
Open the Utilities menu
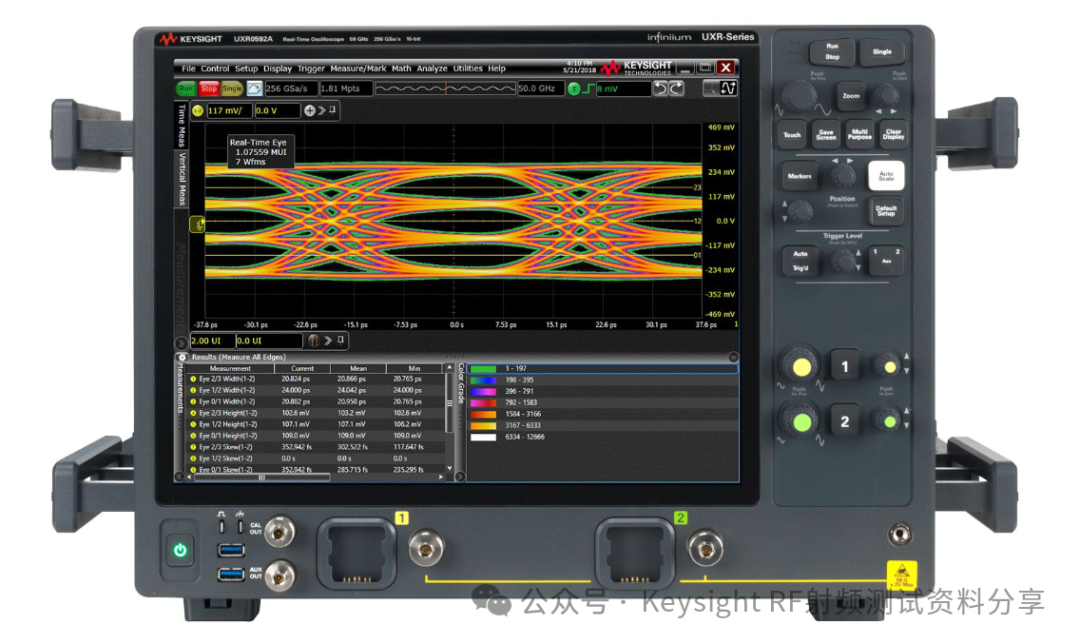[x=468, y=68]
